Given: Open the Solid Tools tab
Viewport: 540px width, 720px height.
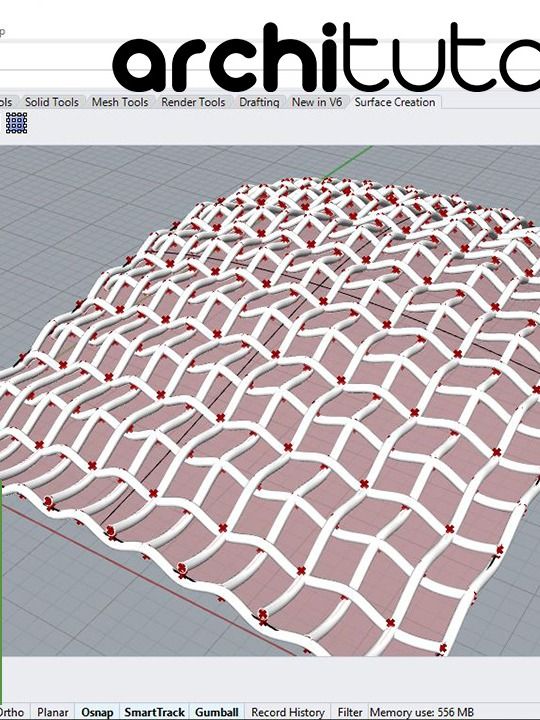Looking at the screenshot, I should click(51, 102).
